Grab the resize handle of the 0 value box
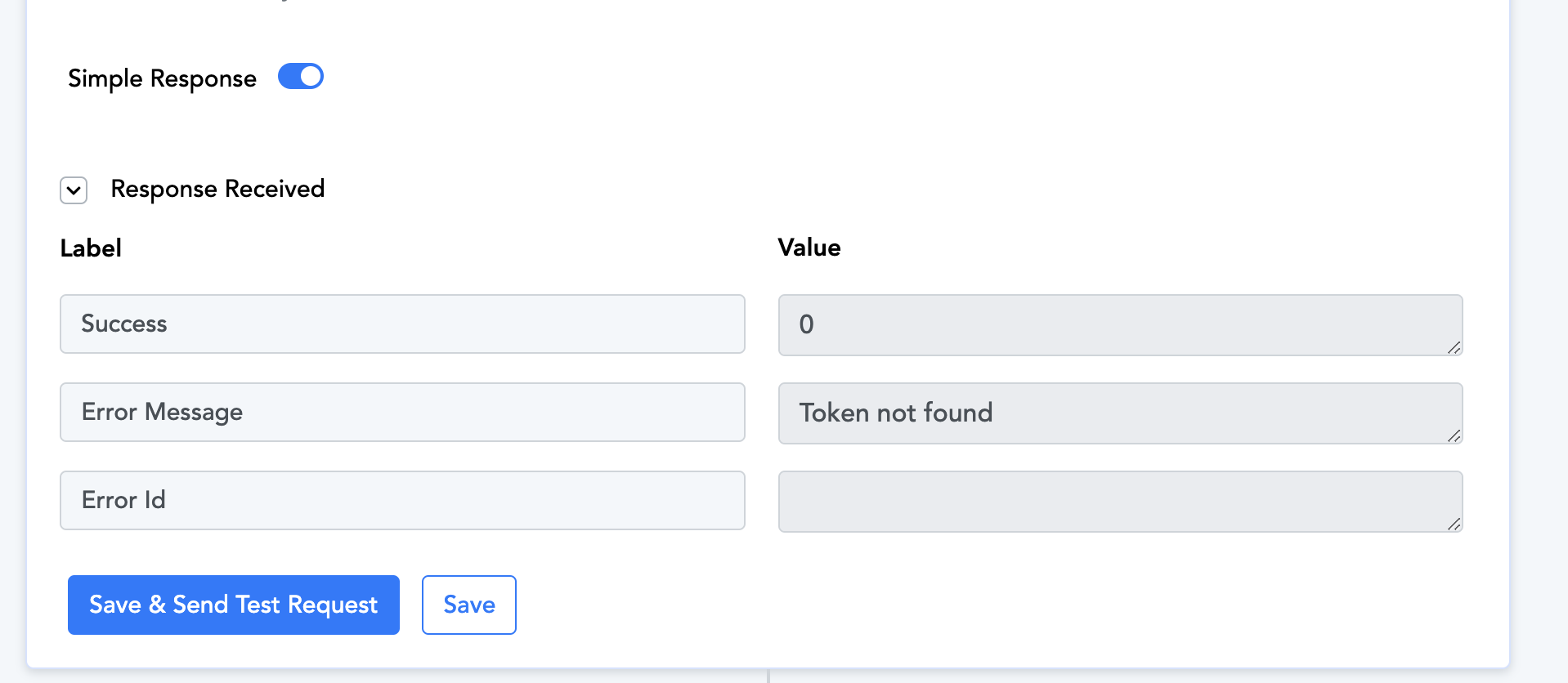This screenshot has width=1568, height=683. (x=1454, y=348)
